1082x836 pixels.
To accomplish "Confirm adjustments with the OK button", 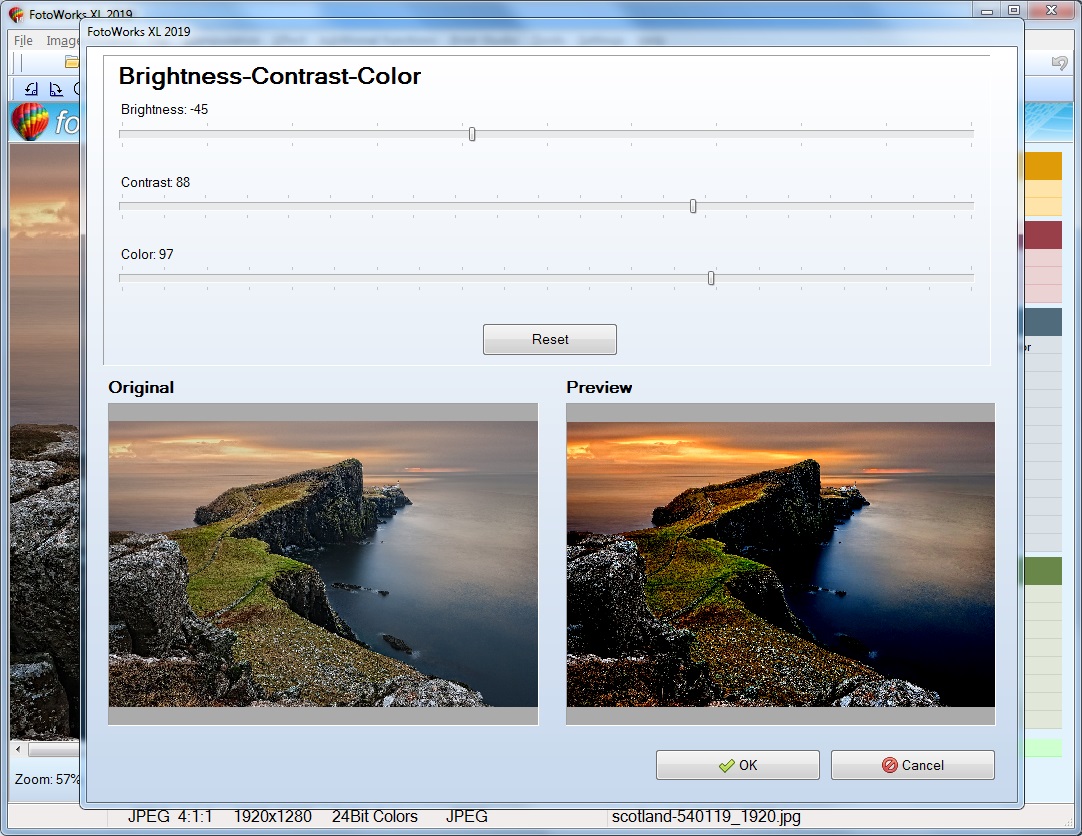I will pyautogui.click(x=737, y=765).
